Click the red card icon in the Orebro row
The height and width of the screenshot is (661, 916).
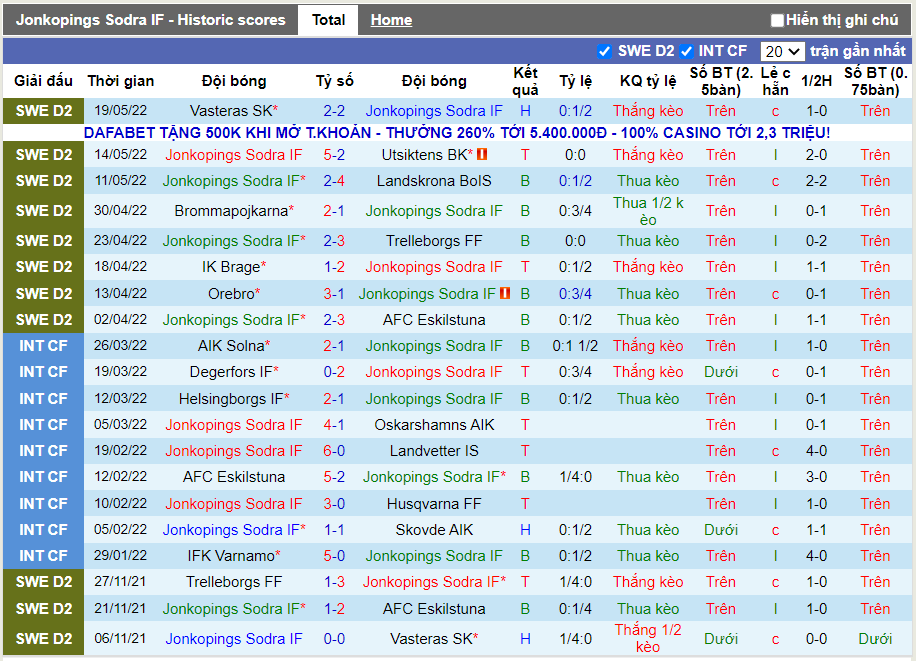coord(505,293)
